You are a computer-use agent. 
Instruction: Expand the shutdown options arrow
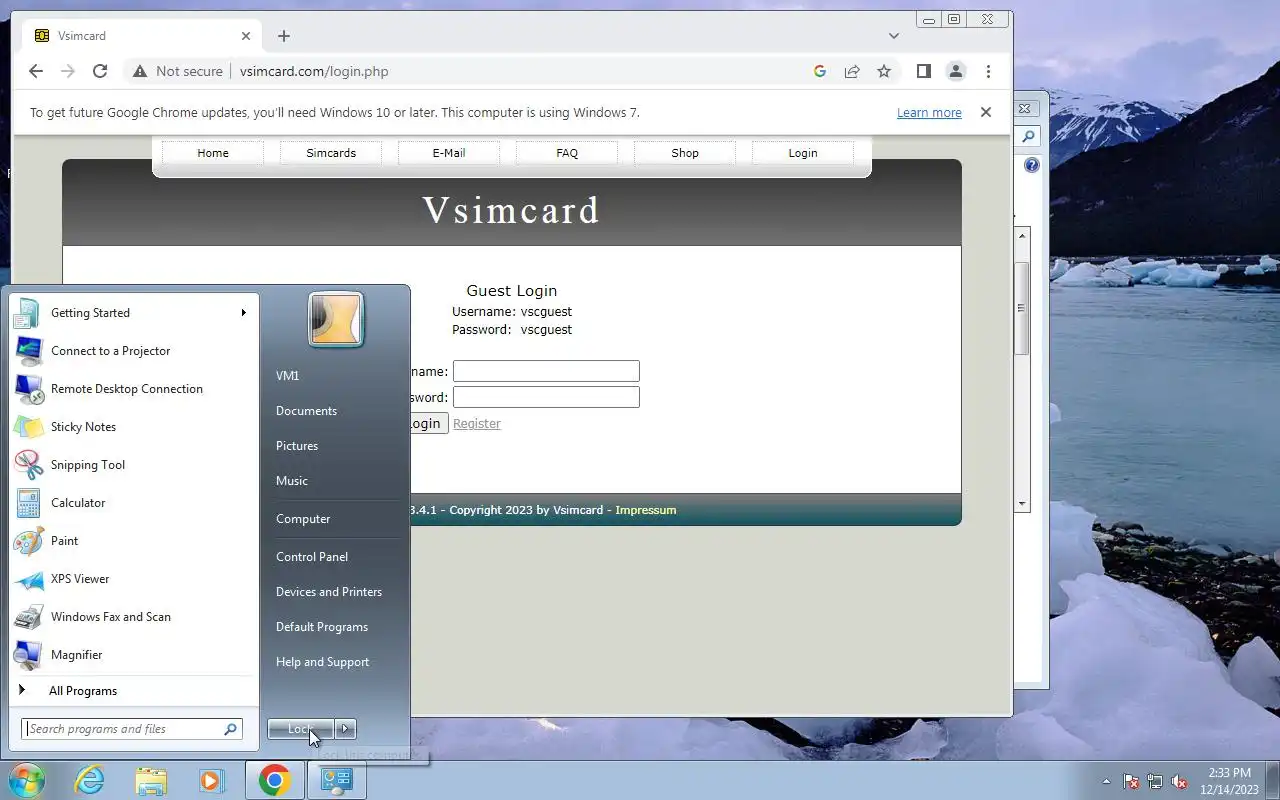[x=345, y=729]
